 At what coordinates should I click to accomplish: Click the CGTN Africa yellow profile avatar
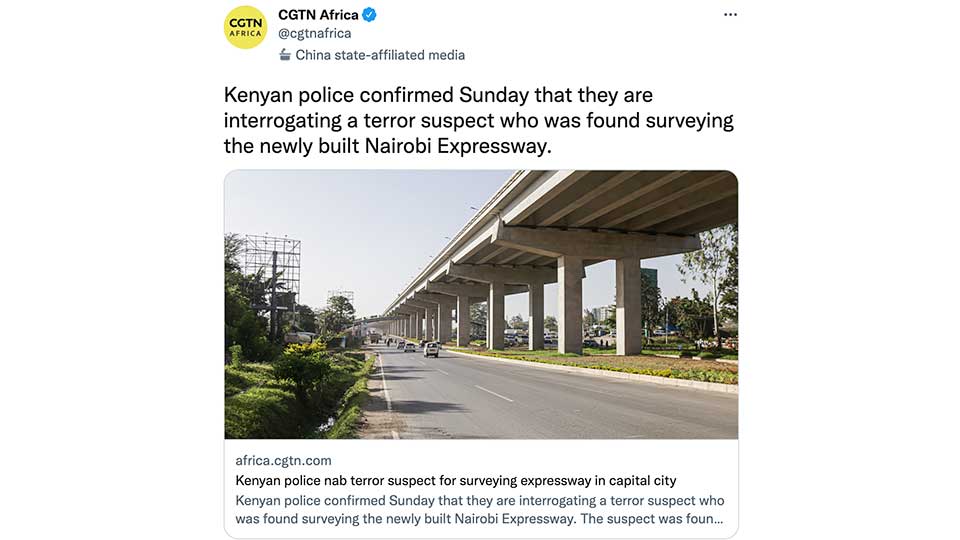246,28
